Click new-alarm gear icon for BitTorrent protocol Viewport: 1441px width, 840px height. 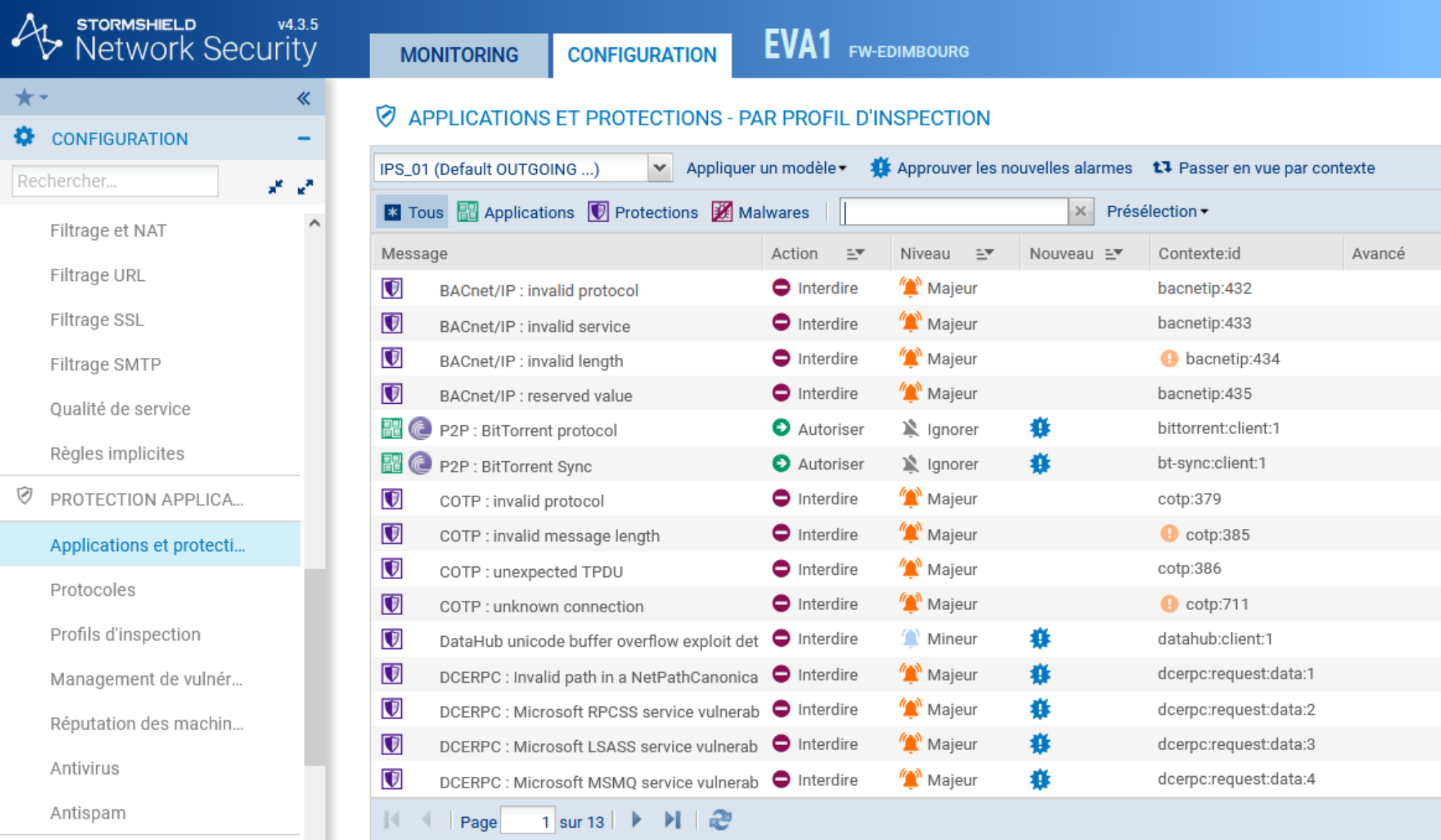(x=1039, y=429)
